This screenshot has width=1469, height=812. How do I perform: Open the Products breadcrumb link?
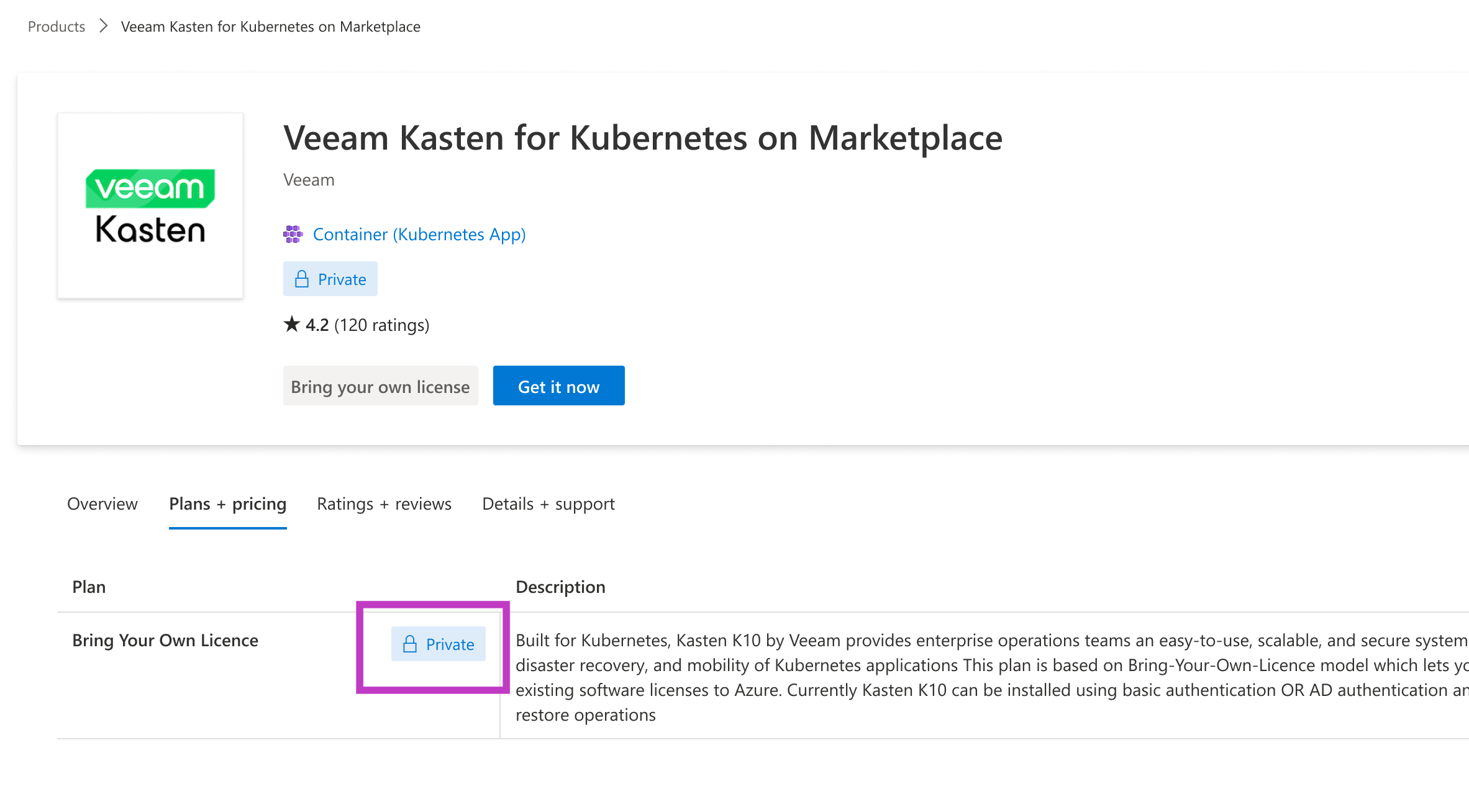click(57, 27)
